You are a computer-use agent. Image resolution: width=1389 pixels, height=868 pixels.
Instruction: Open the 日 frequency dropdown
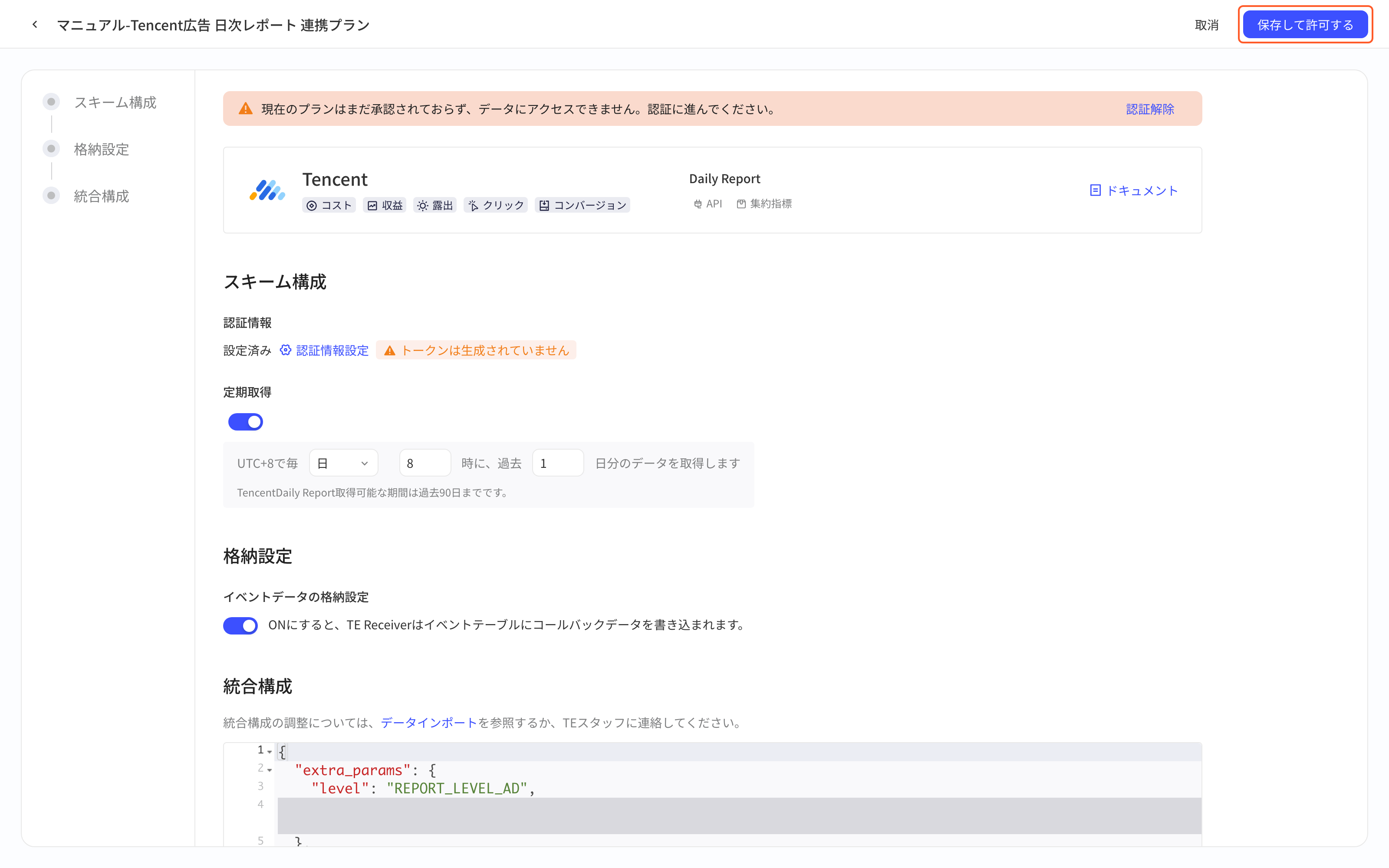343,463
